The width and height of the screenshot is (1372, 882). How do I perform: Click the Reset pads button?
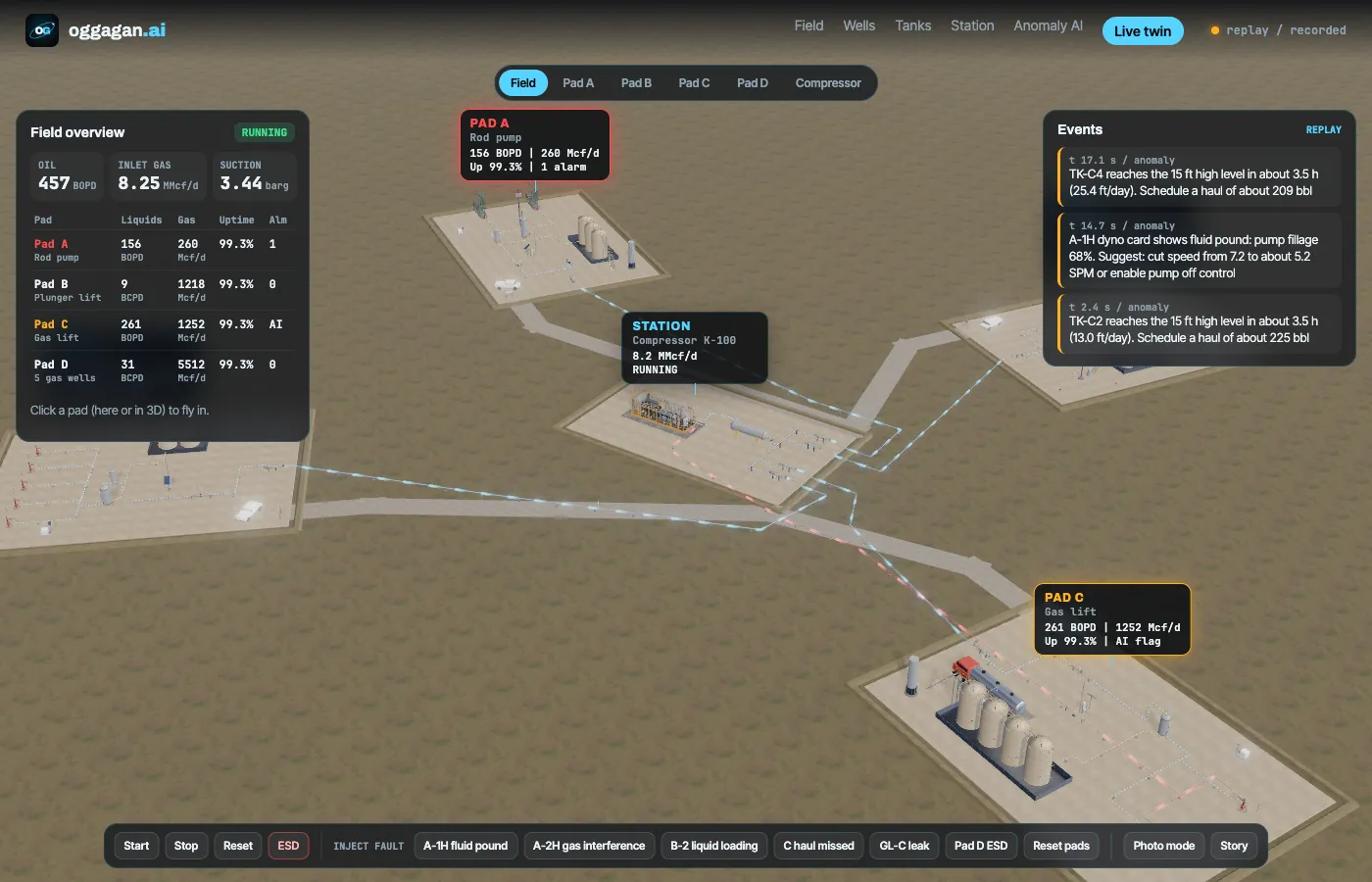1061,846
